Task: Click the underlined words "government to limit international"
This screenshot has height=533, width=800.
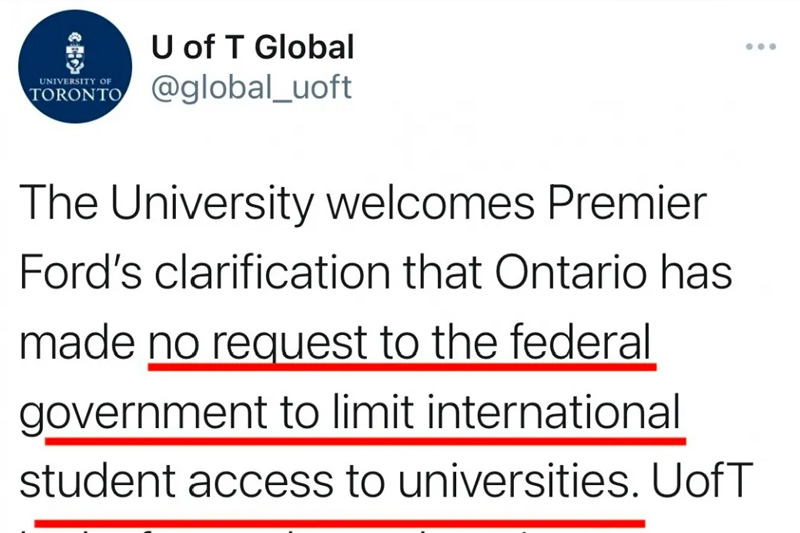Action: pyautogui.click(x=350, y=412)
